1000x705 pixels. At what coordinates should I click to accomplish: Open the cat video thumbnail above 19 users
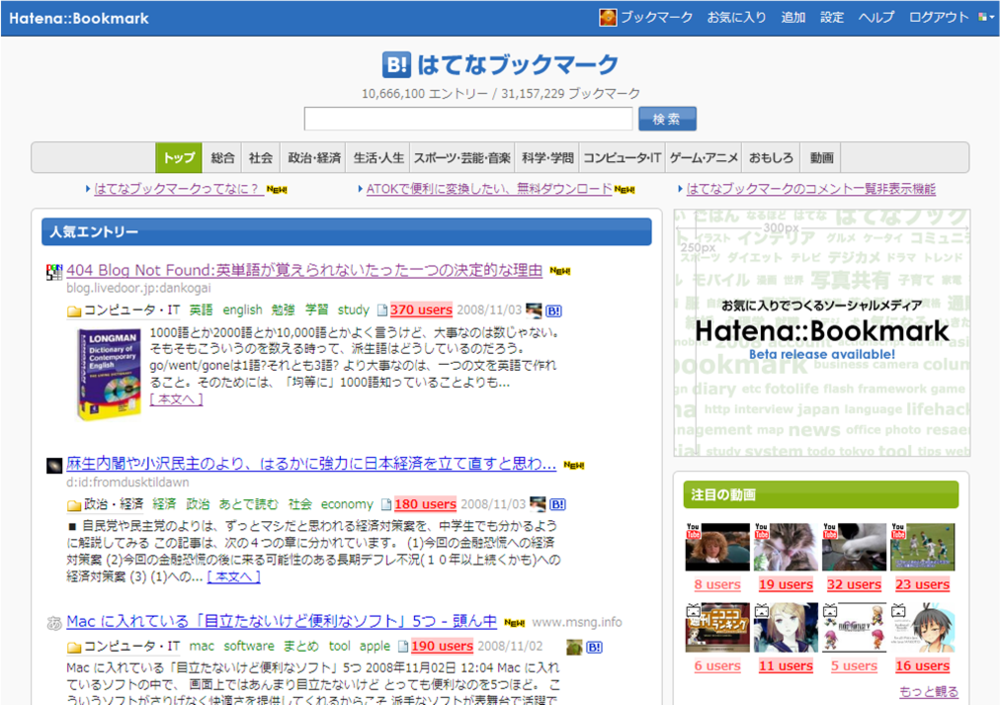click(x=786, y=547)
